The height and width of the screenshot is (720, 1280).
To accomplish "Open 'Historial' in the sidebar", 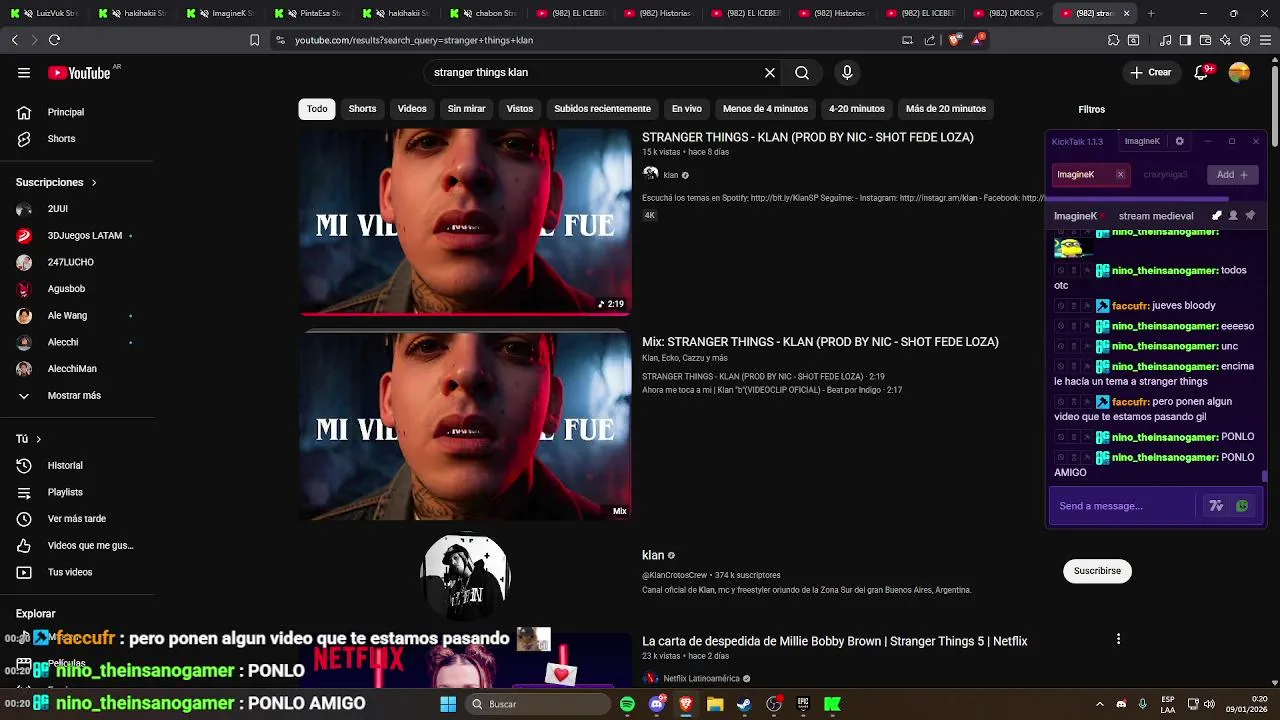I will (65, 465).
